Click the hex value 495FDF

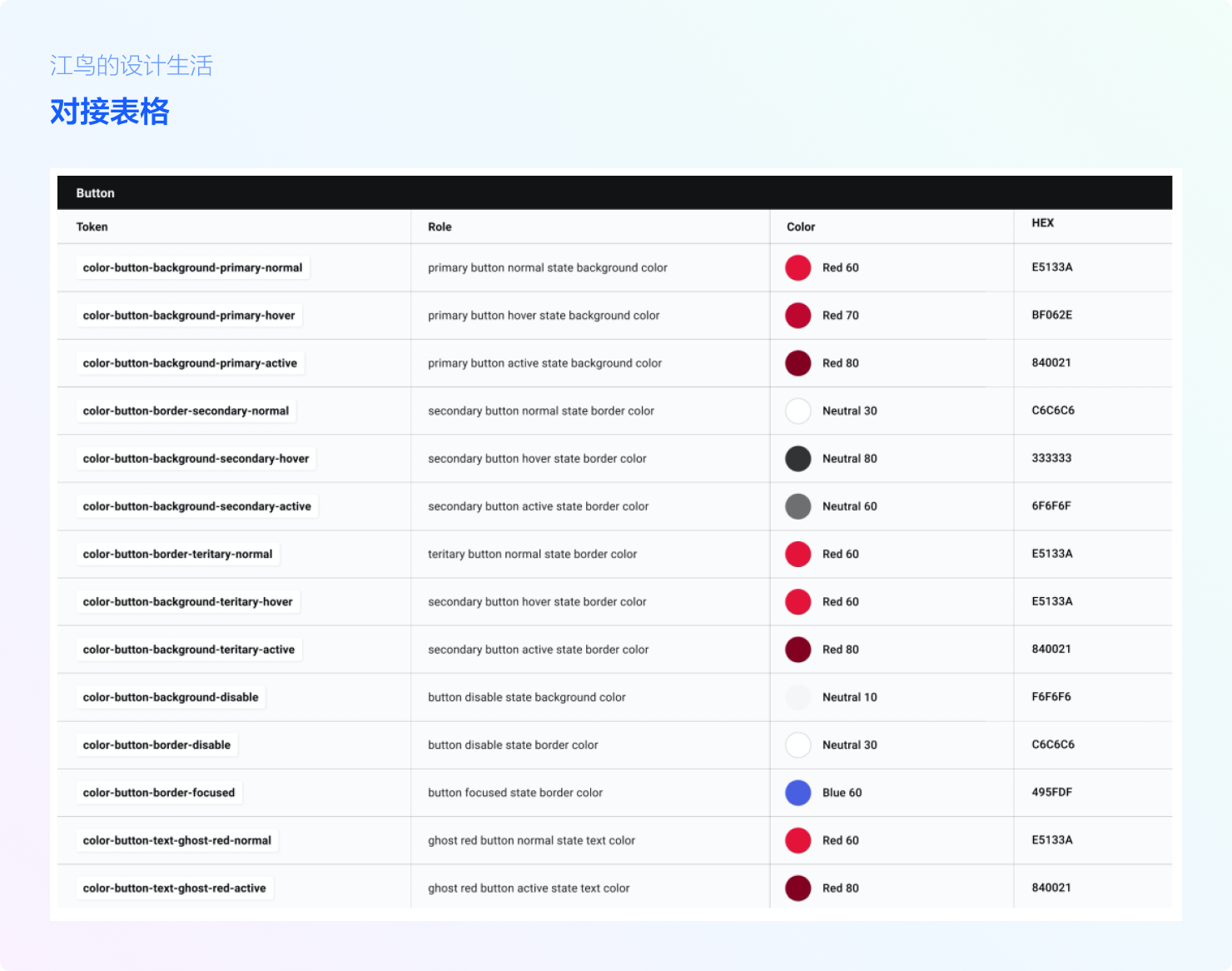1051,792
